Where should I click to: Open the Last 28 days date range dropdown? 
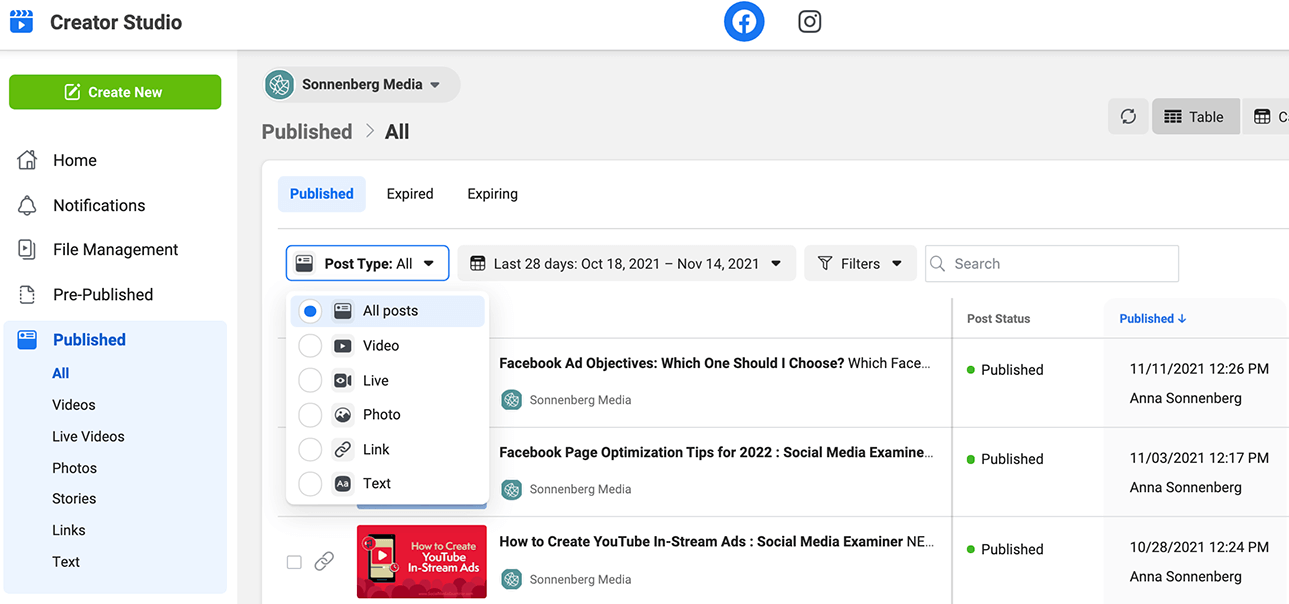point(627,264)
